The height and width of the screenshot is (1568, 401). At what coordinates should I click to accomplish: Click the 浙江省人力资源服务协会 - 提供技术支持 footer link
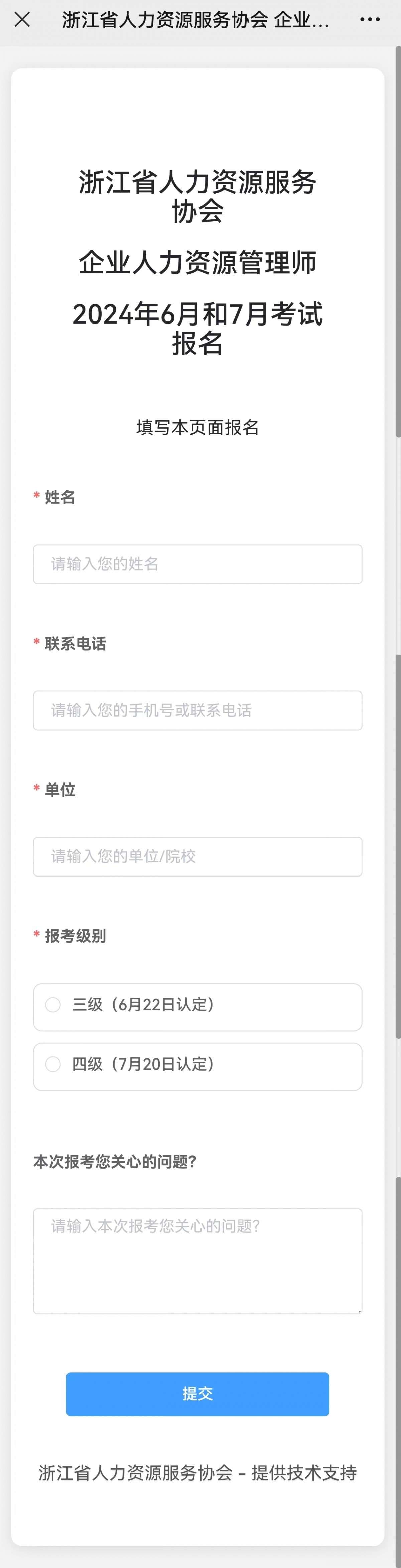tap(197, 1472)
